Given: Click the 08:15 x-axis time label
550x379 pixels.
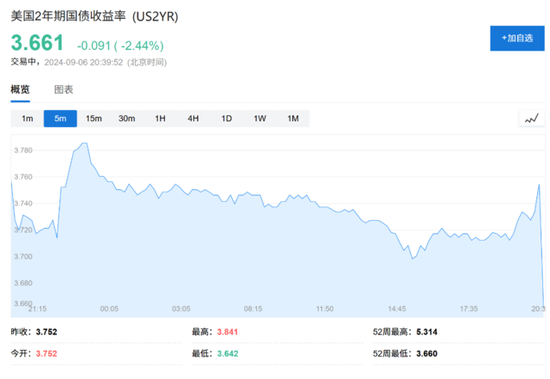Looking at the screenshot, I should click(253, 309).
